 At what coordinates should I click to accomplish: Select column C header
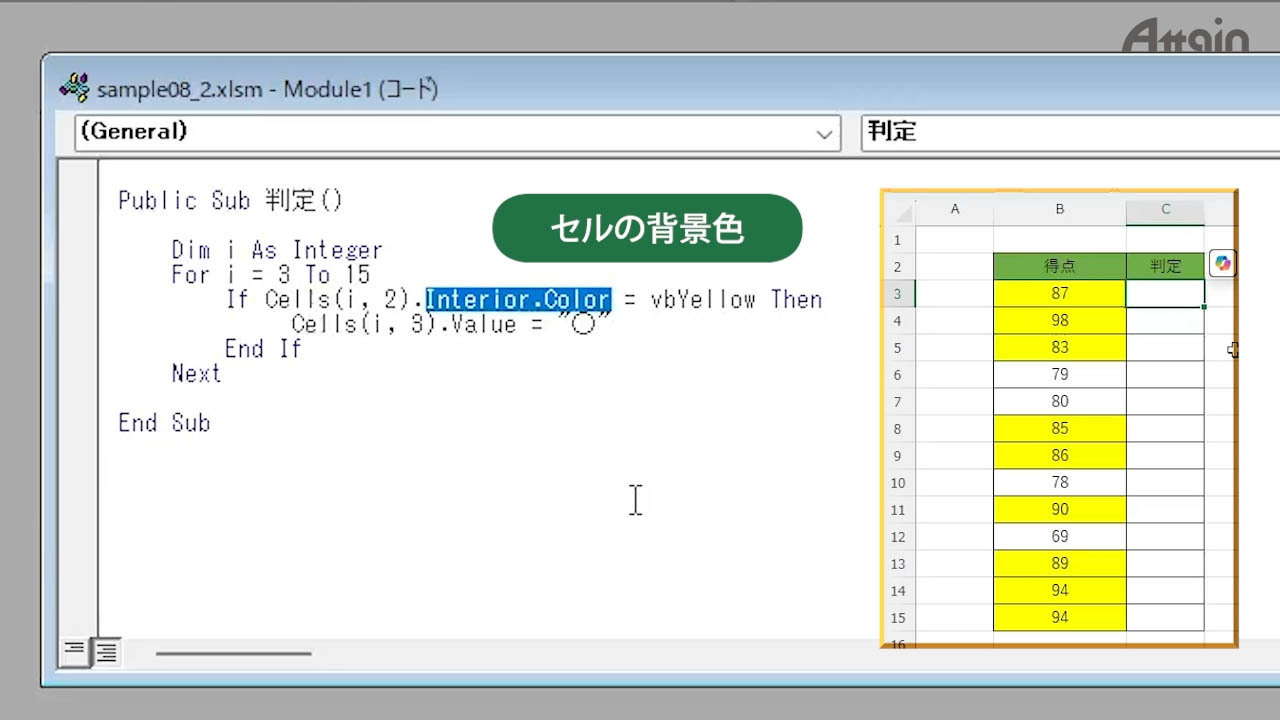coord(1165,210)
